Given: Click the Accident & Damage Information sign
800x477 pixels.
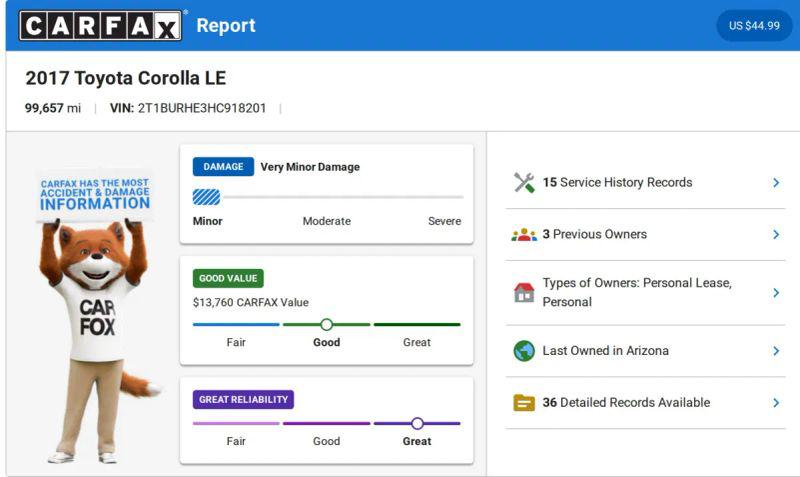Looking at the screenshot, I should 95,194.
